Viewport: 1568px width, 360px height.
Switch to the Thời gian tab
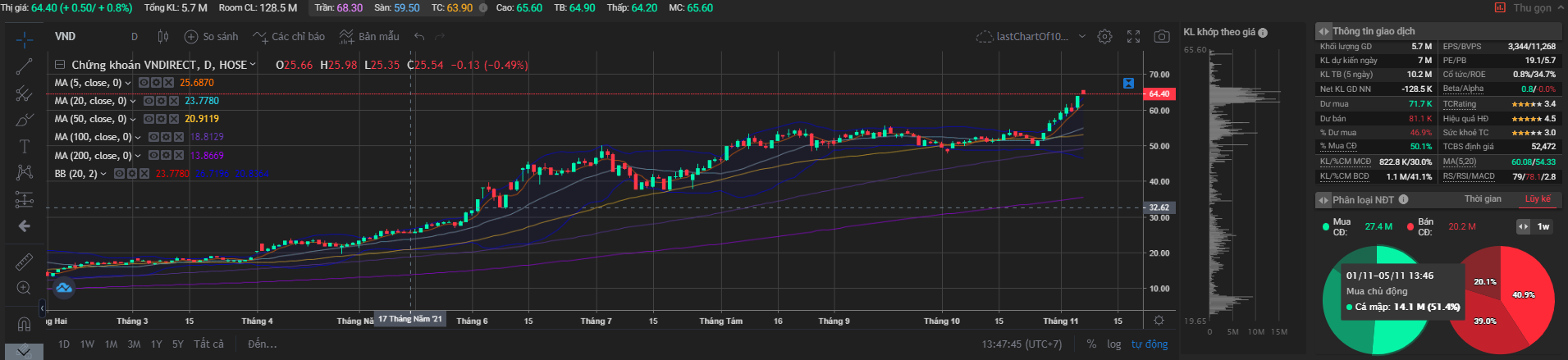tap(1483, 199)
